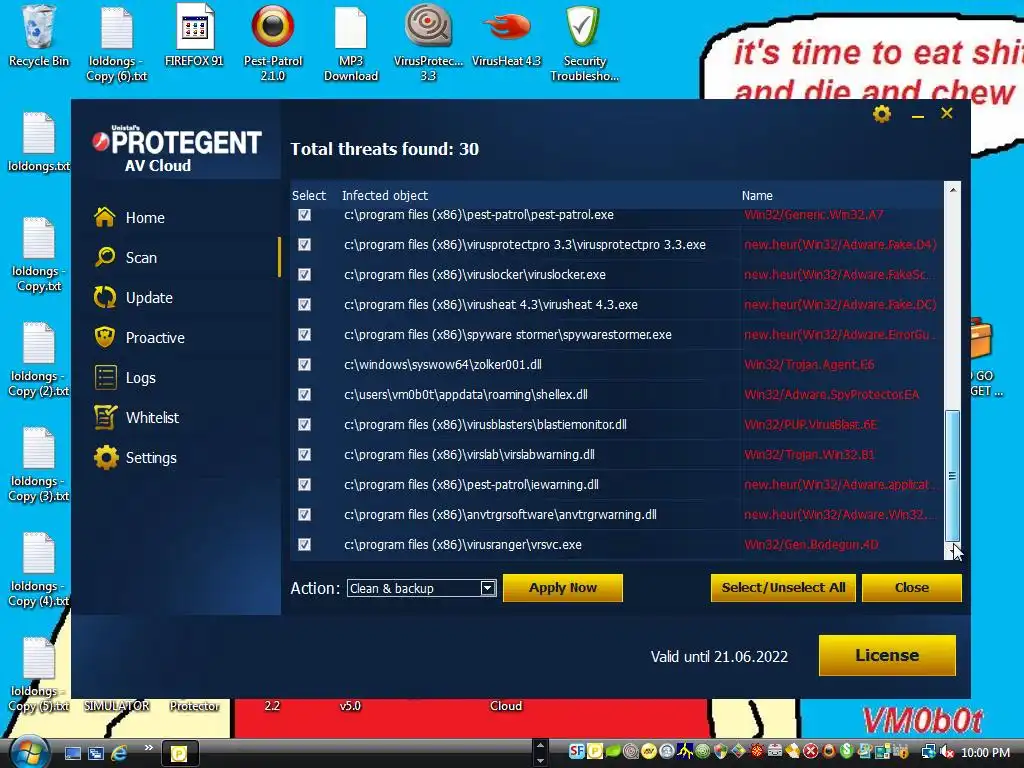Close the Protegent window with the X
The height and width of the screenshot is (768, 1024).
946,113
